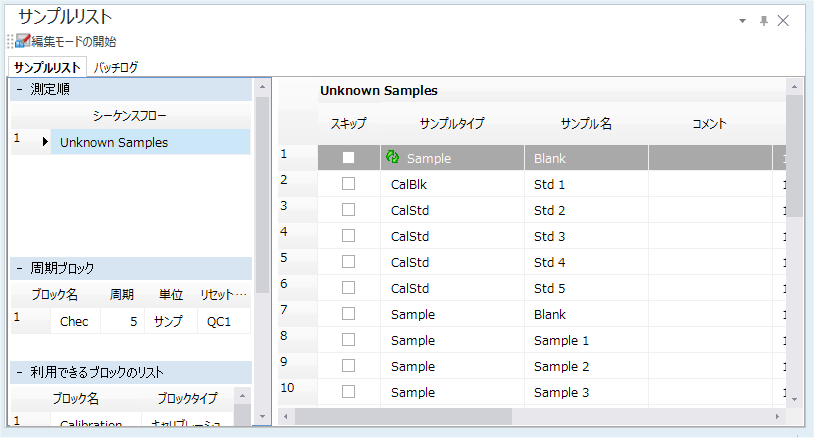Select the Std 5 sample name cell

[586, 288]
